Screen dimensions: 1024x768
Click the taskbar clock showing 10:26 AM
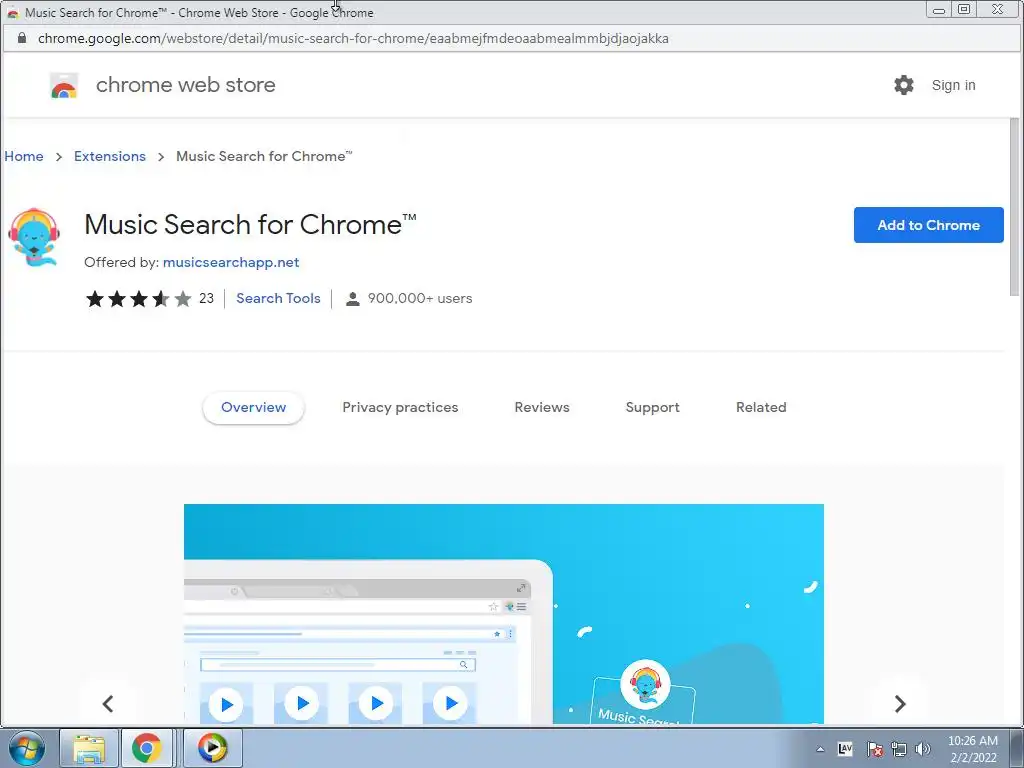pyautogui.click(x=973, y=749)
